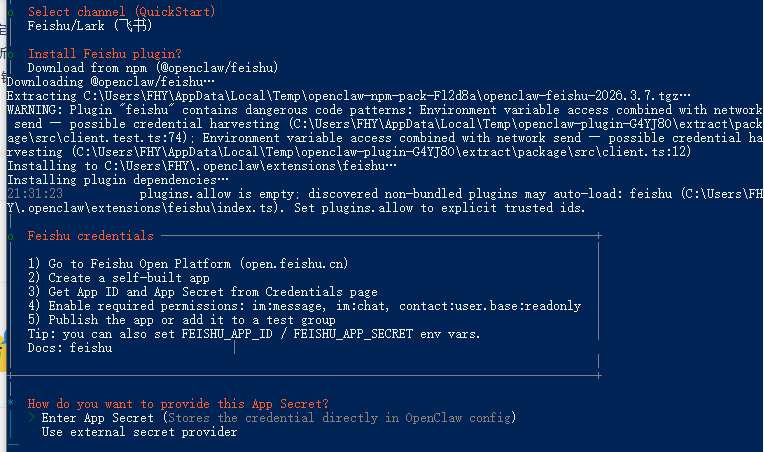
Task: Click the App Secret question prompt text
Action: 178,403
